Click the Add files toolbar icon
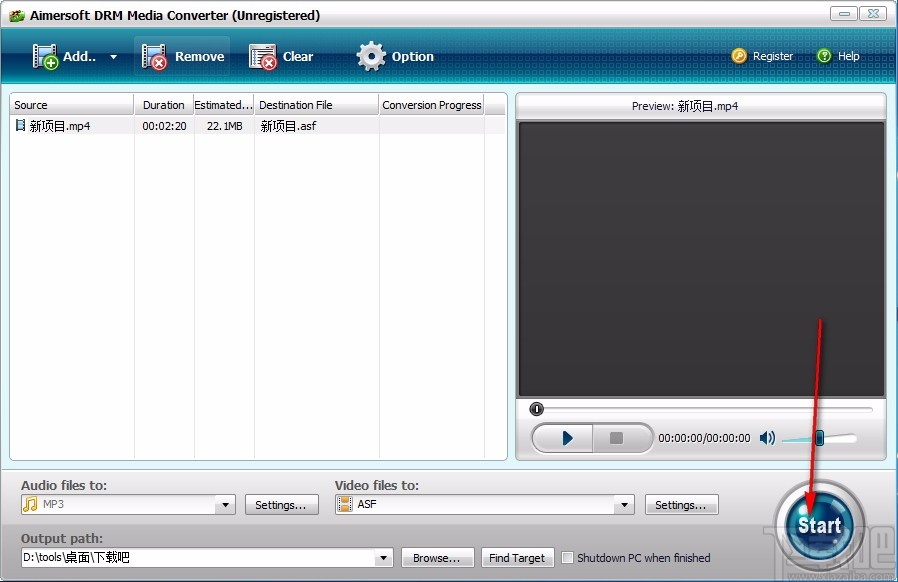Screen dimensions: 898x582 (46, 56)
